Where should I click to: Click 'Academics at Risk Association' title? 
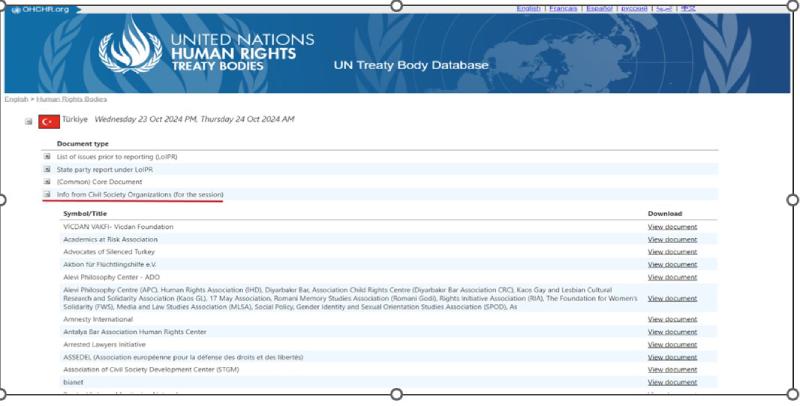(x=110, y=239)
